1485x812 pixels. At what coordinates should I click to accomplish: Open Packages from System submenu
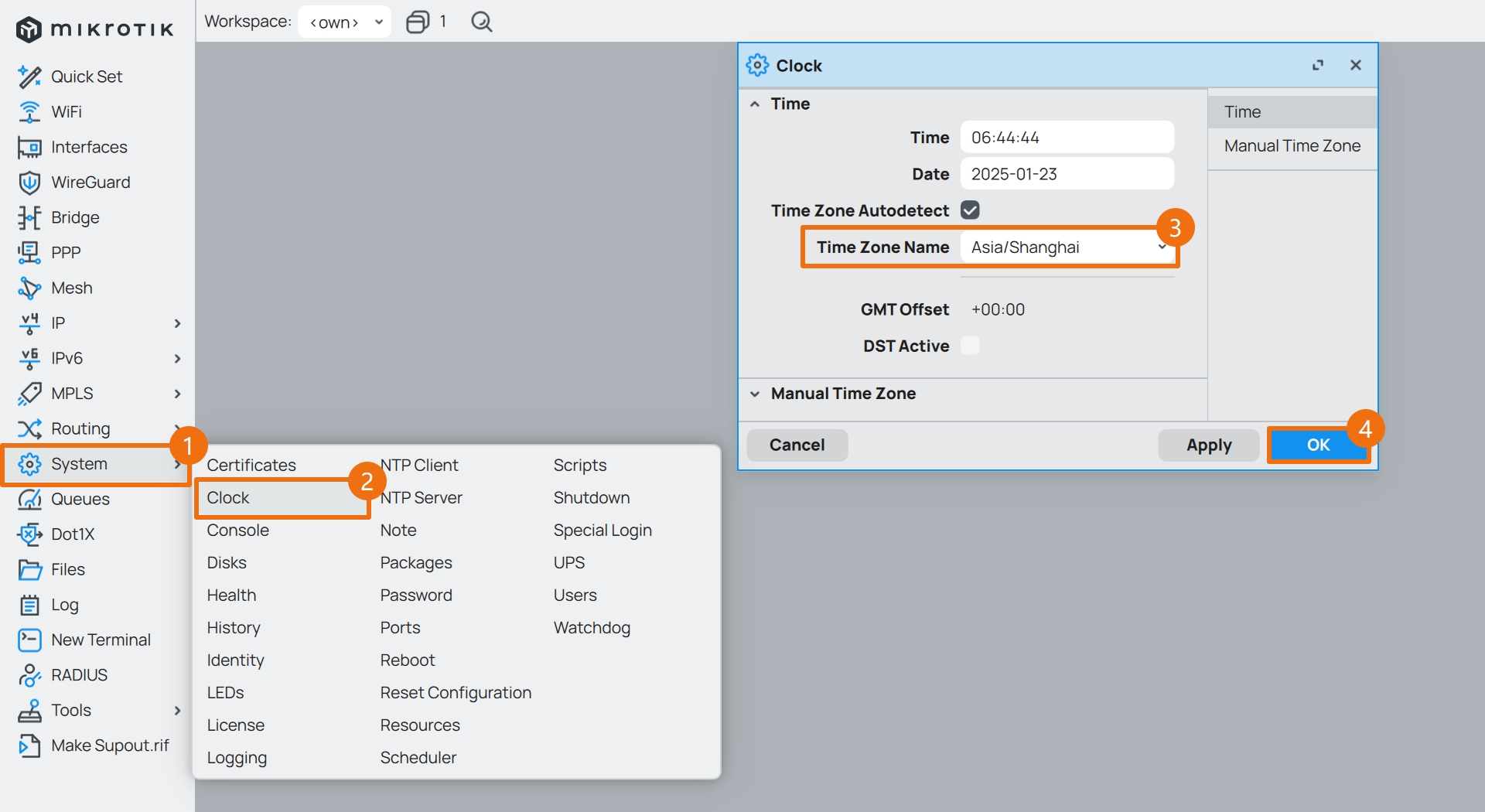pyautogui.click(x=416, y=563)
